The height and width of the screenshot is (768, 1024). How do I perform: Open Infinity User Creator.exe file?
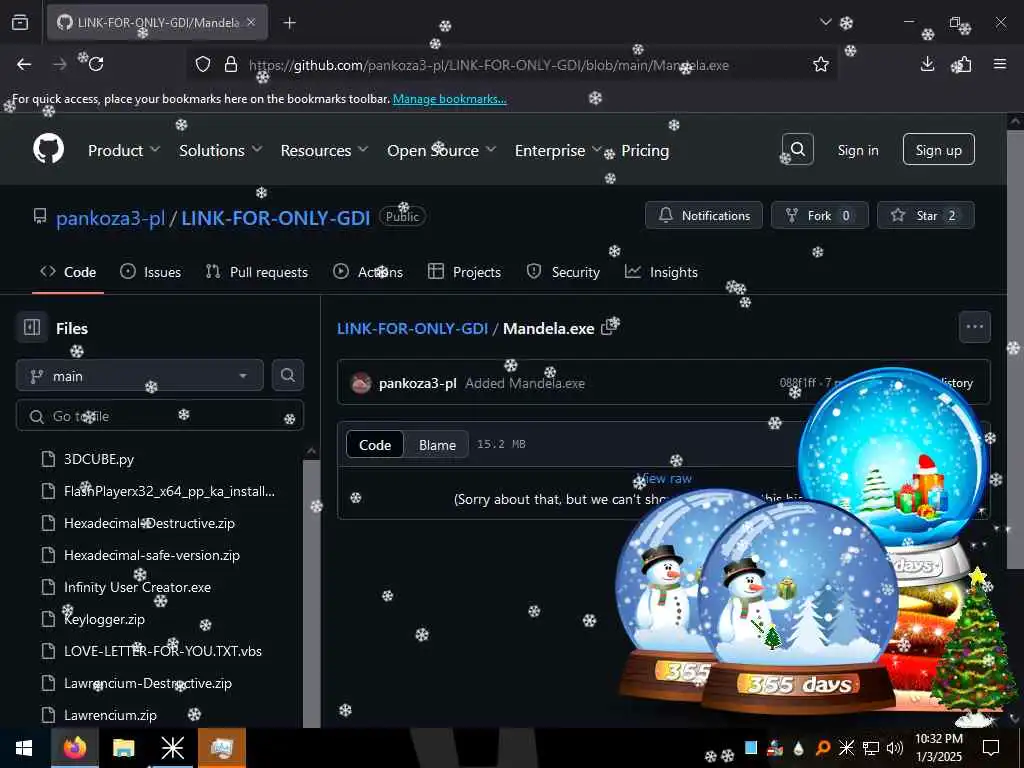tap(137, 587)
